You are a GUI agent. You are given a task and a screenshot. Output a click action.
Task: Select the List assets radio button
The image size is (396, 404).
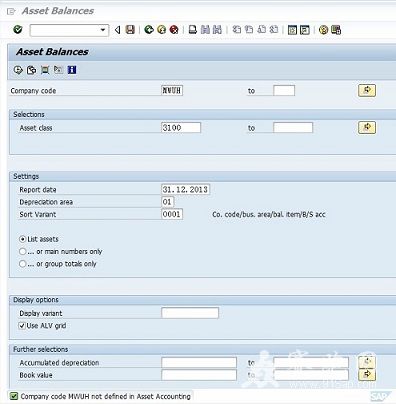pos(22,239)
